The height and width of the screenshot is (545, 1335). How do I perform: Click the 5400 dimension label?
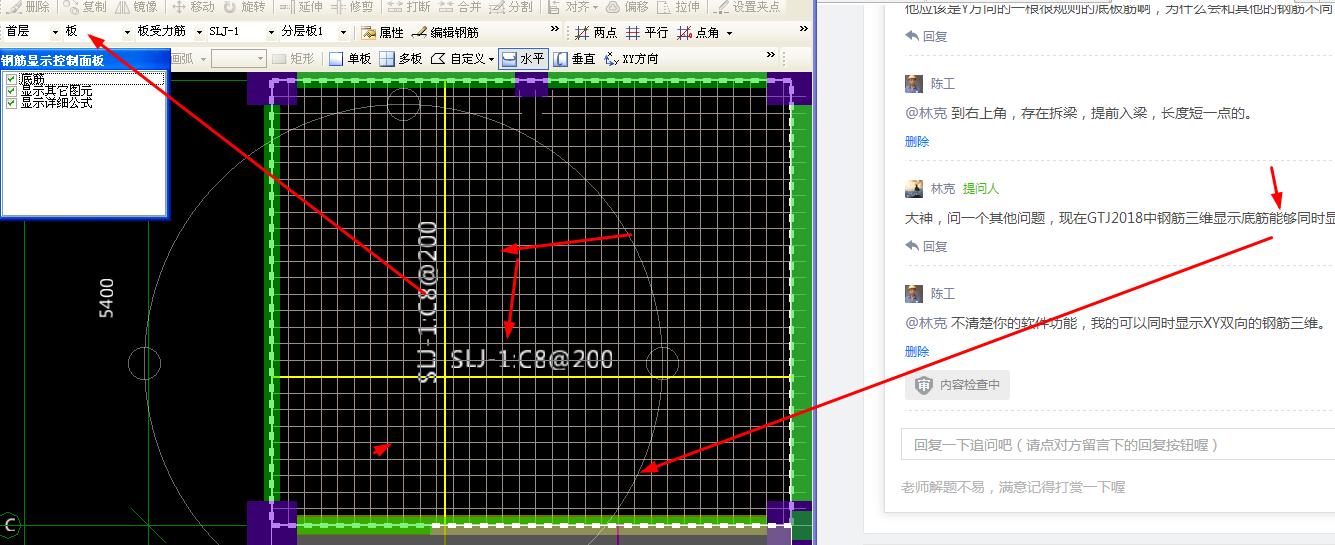point(107,297)
